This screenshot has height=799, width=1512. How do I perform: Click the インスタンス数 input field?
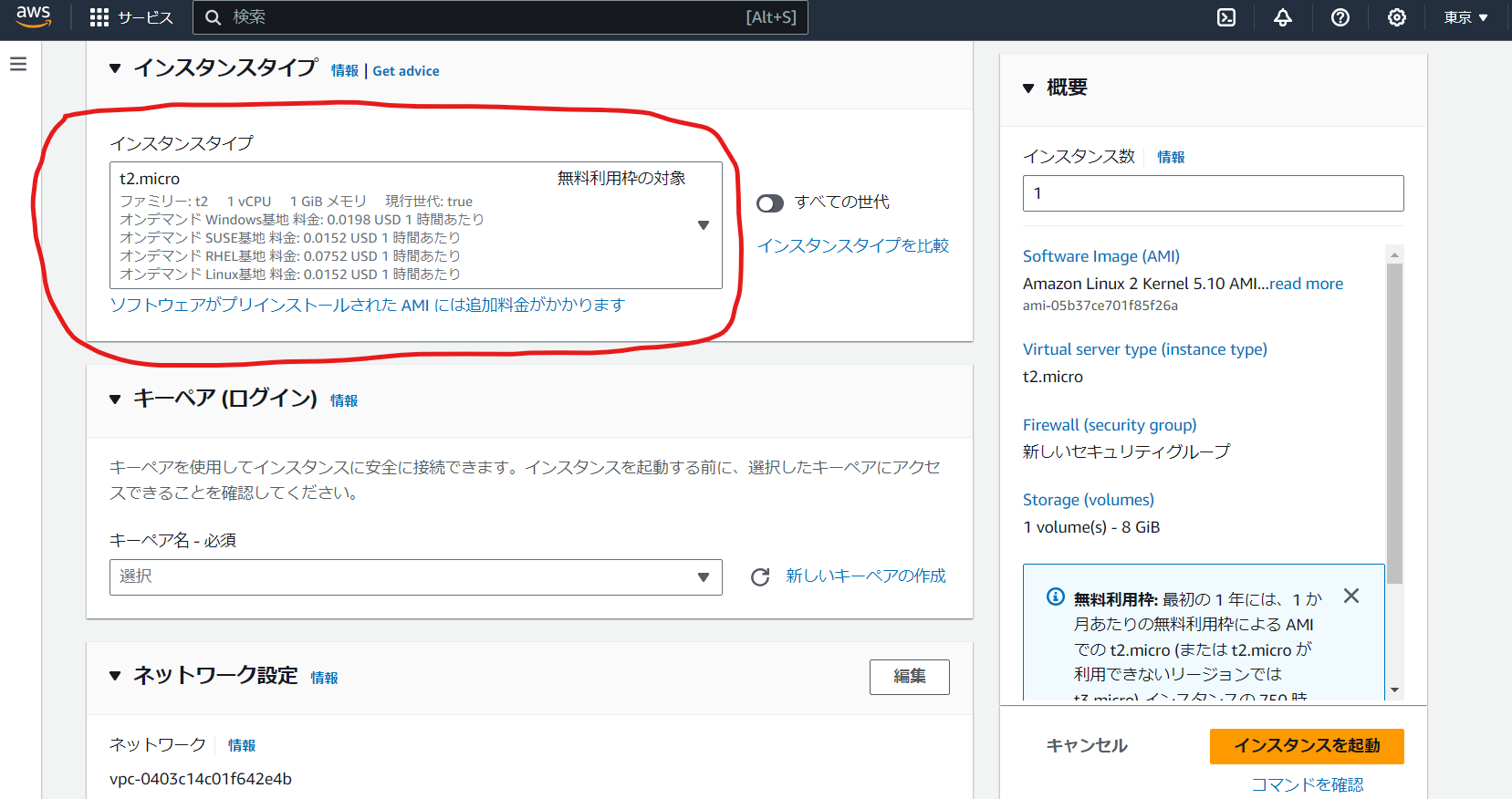coord(1214,193)
